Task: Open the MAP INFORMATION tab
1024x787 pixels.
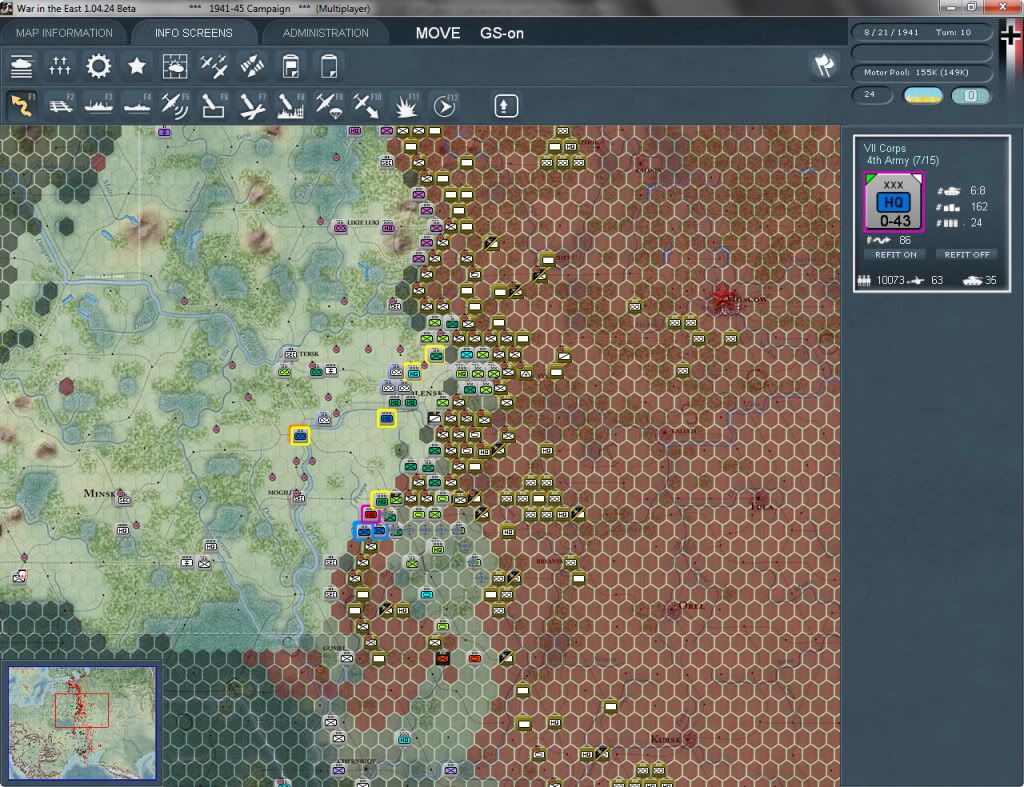Action: click(64, 33)
